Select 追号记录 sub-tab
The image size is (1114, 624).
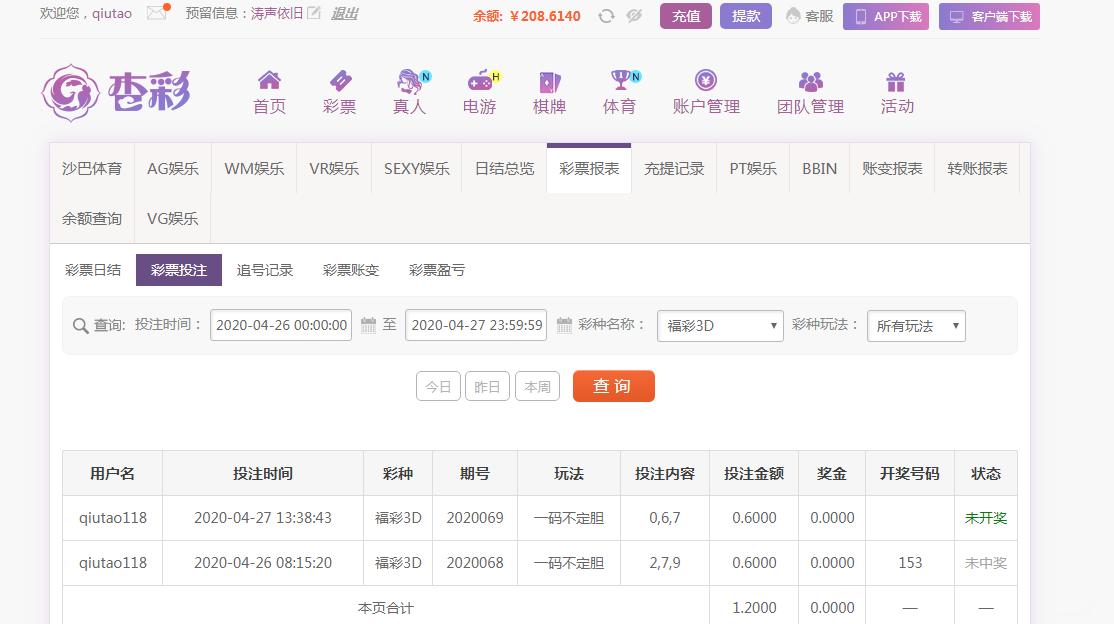click(x=265, y=270)
